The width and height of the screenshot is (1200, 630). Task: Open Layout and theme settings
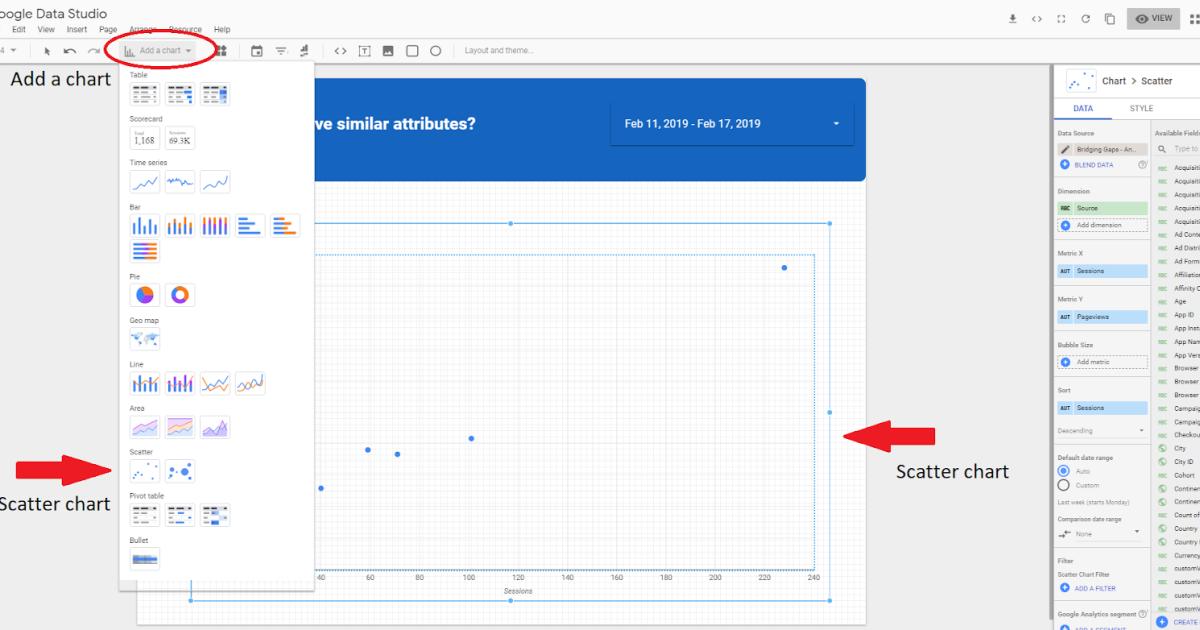point(499,50)
